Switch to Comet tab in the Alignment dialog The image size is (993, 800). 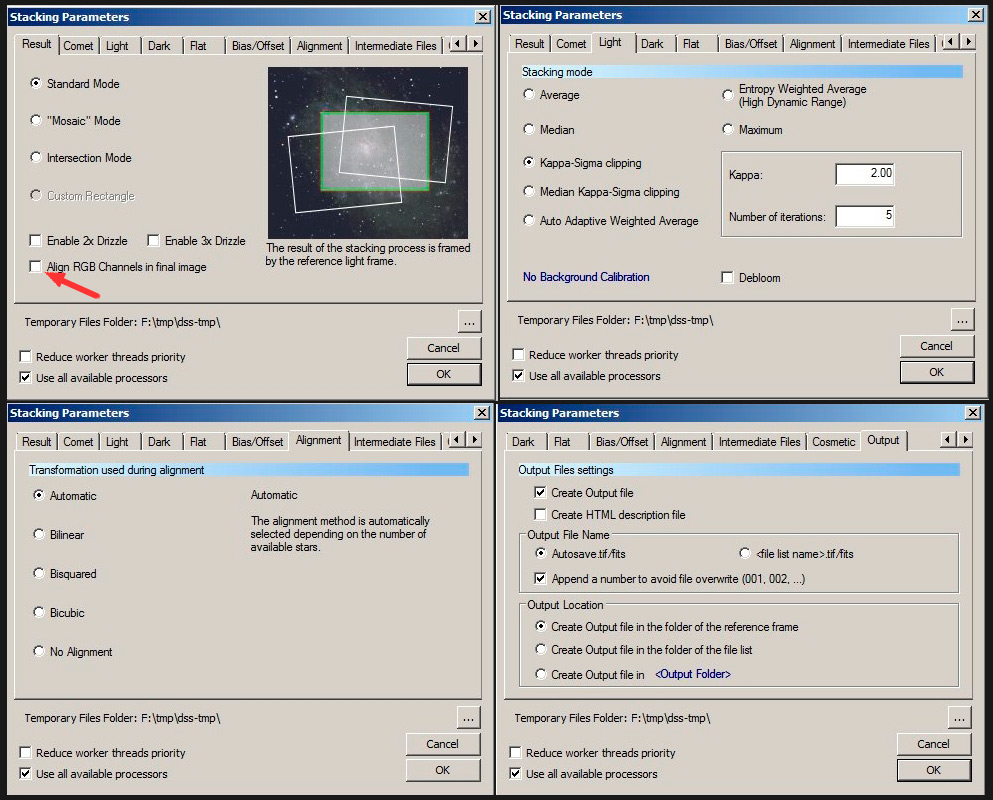tap(78, 442)
